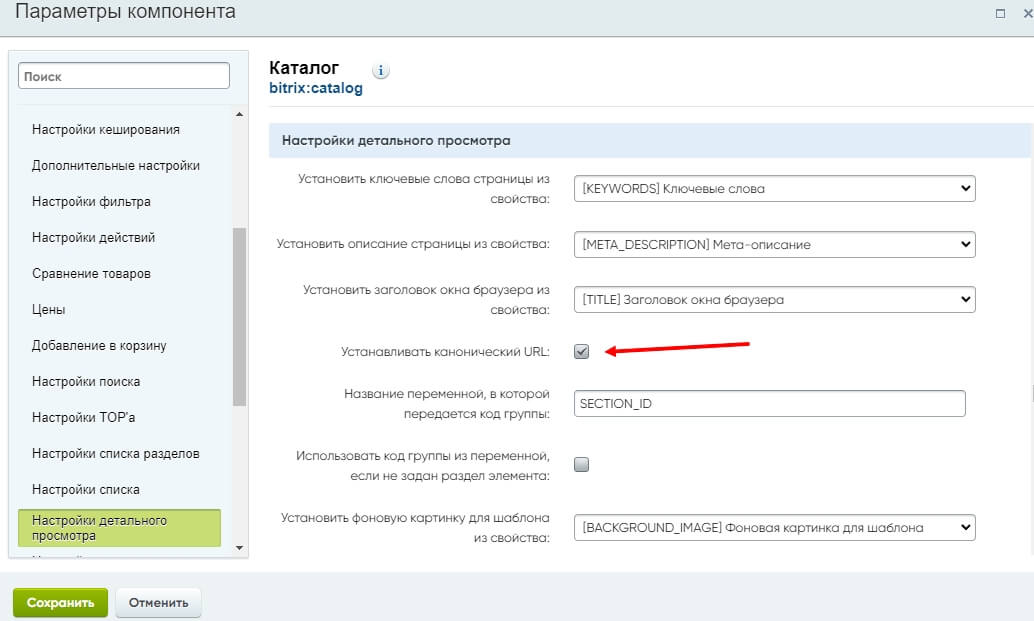Select Настройки кеширования in sidebar
Image resolution: width=1034 pixels, height=621 pixels.
106,129
